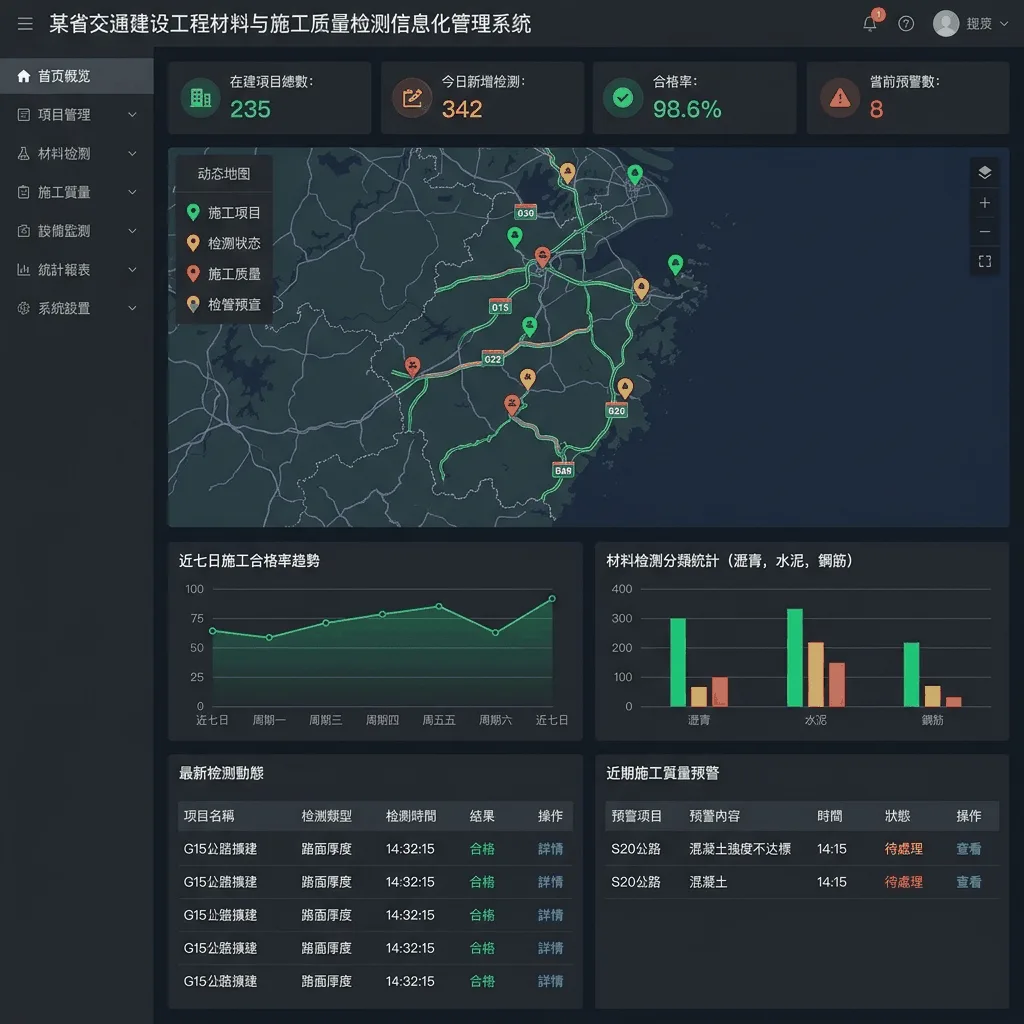This screenshot has width=1024, height=1024.
Task: Expand the user account dropdown chevron
Action: (1004, 24)
